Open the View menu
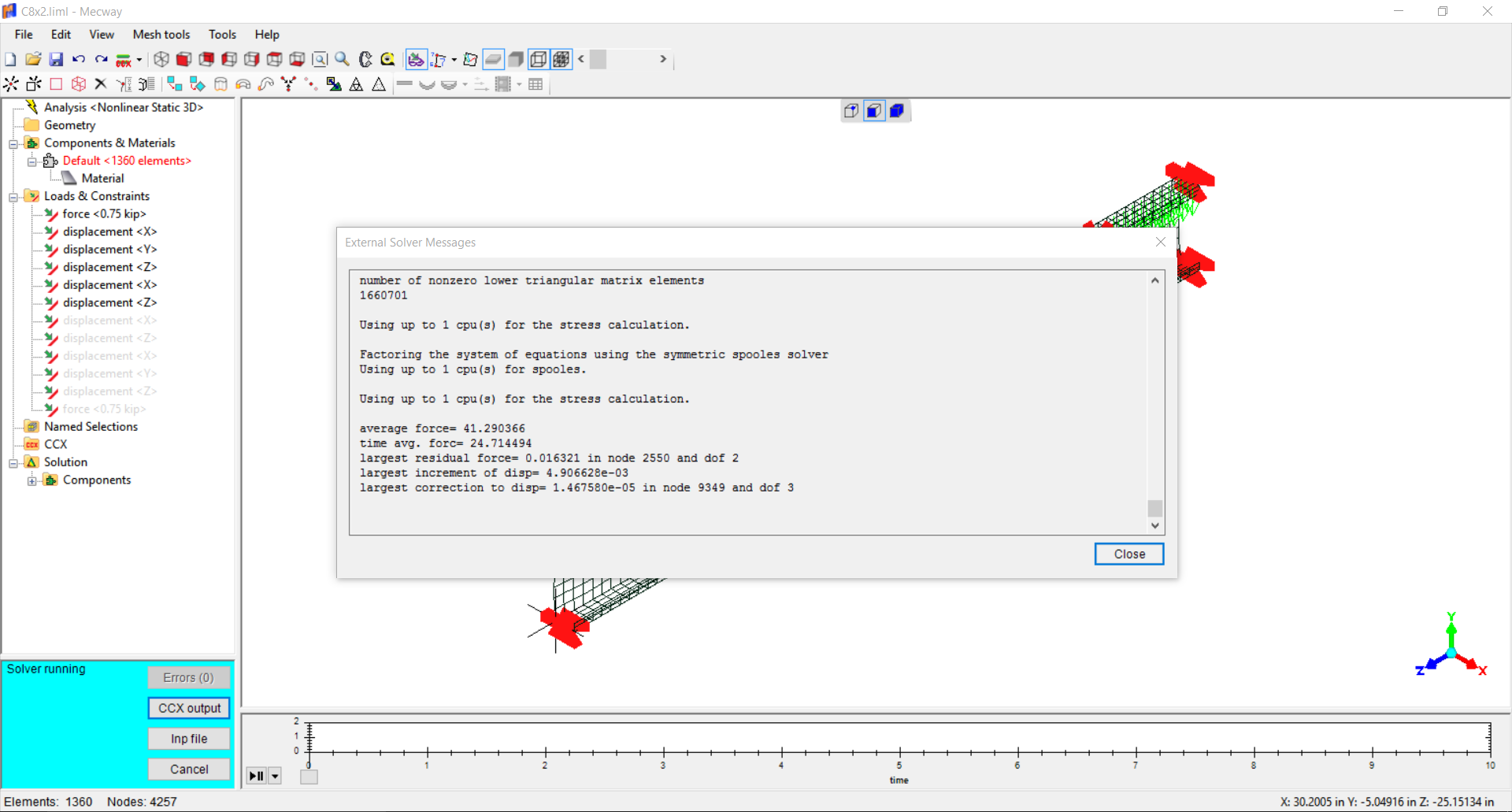Screen dimensions: 1512x812 click(x=102, y=35)
